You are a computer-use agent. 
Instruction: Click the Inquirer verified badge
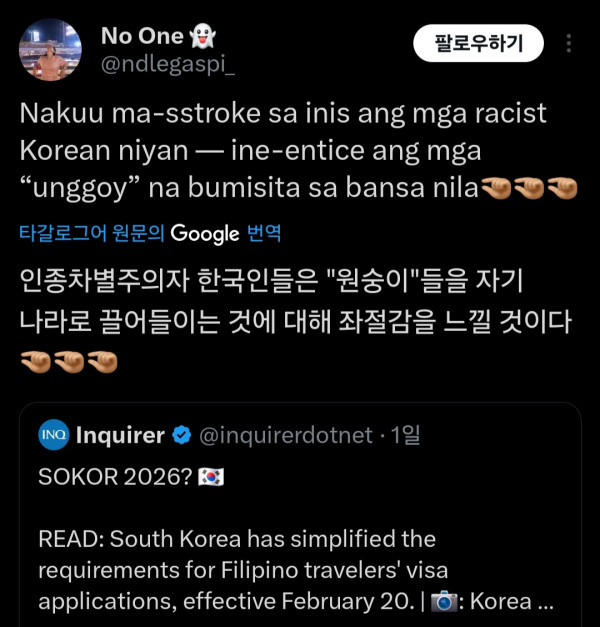183,435
